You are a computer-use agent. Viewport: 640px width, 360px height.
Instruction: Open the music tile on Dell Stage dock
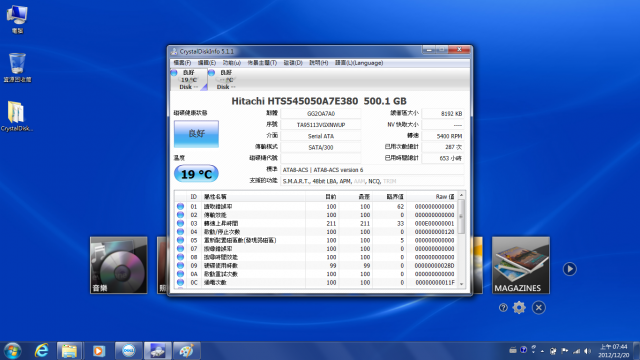pyautogui.click(x=118, y=265)
